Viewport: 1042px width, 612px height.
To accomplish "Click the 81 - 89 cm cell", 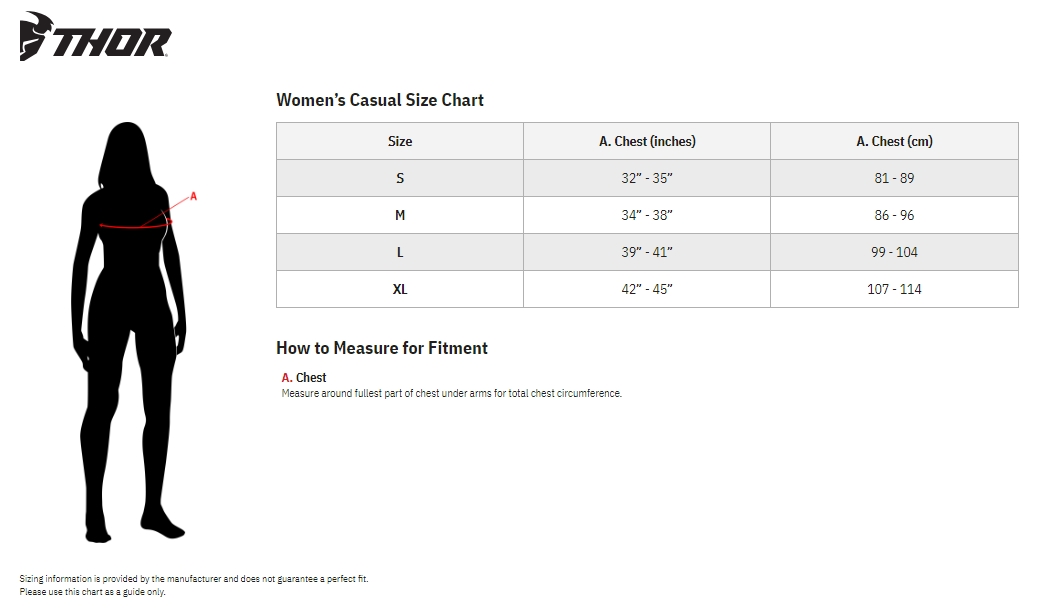I will [894, 178].
